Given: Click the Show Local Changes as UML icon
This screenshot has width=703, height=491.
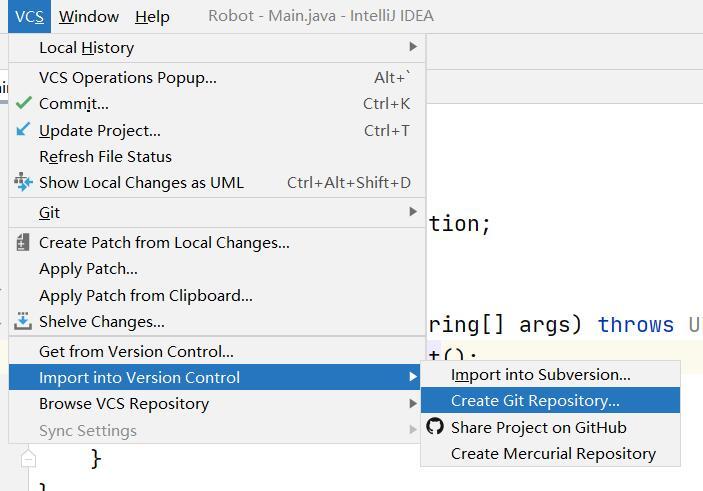Looking at the screenshot, I should [x=23, y=182].
